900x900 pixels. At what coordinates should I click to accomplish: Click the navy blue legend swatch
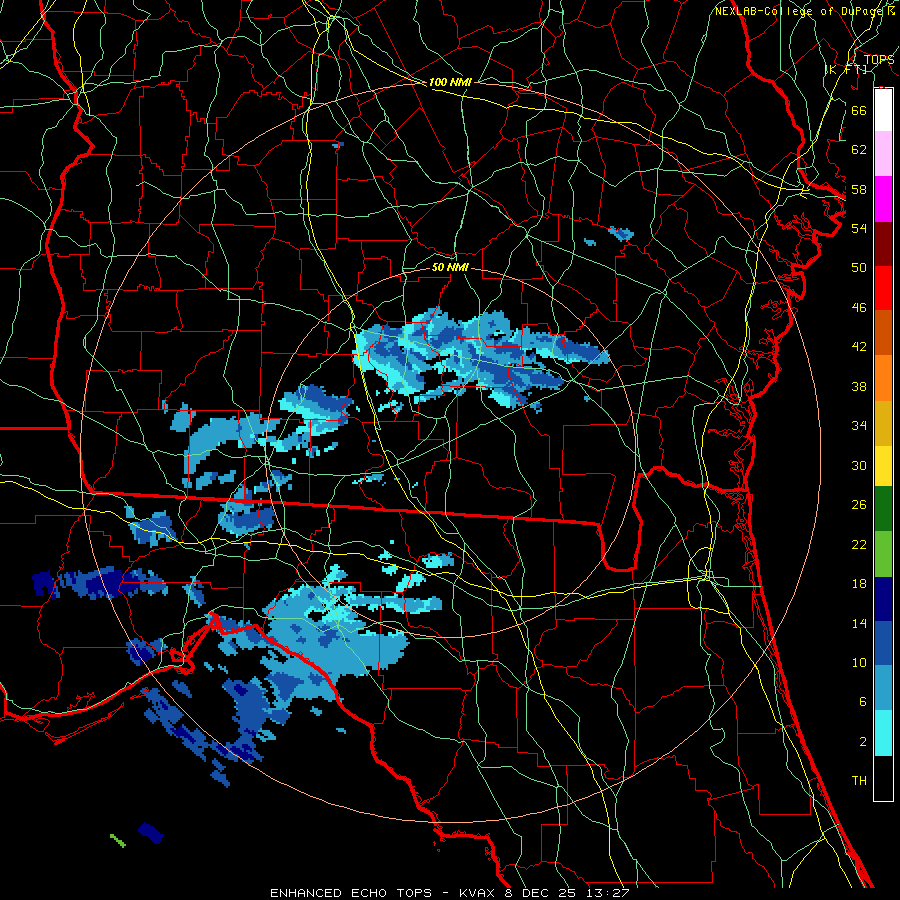pyautogui.click(x=883, y=599)
